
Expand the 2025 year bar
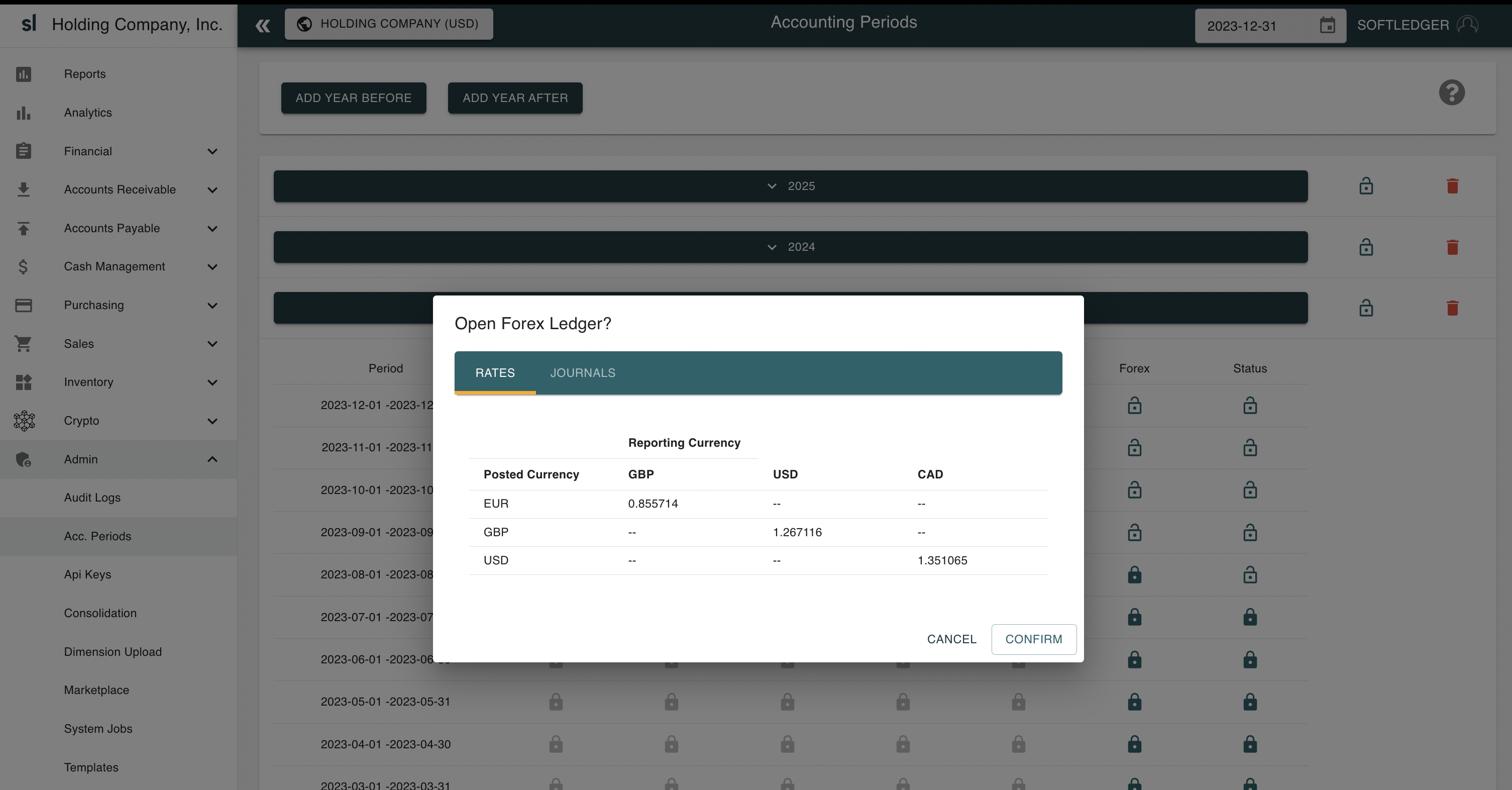(x=790, y=186)
